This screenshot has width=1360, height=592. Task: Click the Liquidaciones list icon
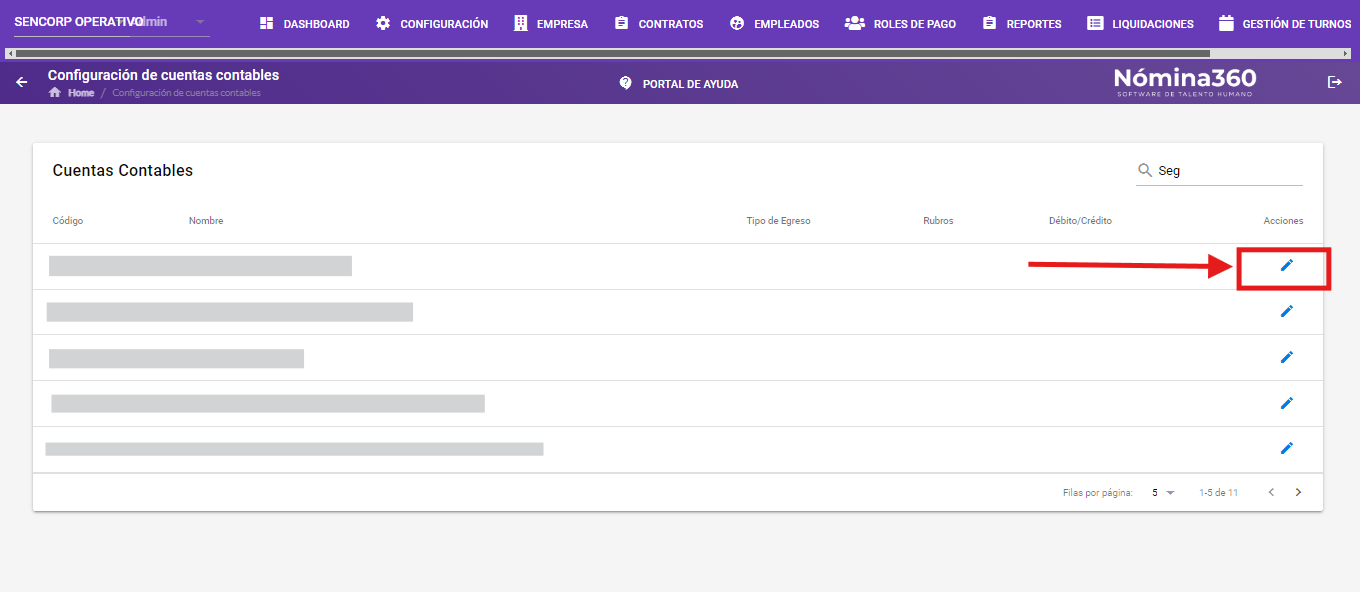[x=1095, y=23]
